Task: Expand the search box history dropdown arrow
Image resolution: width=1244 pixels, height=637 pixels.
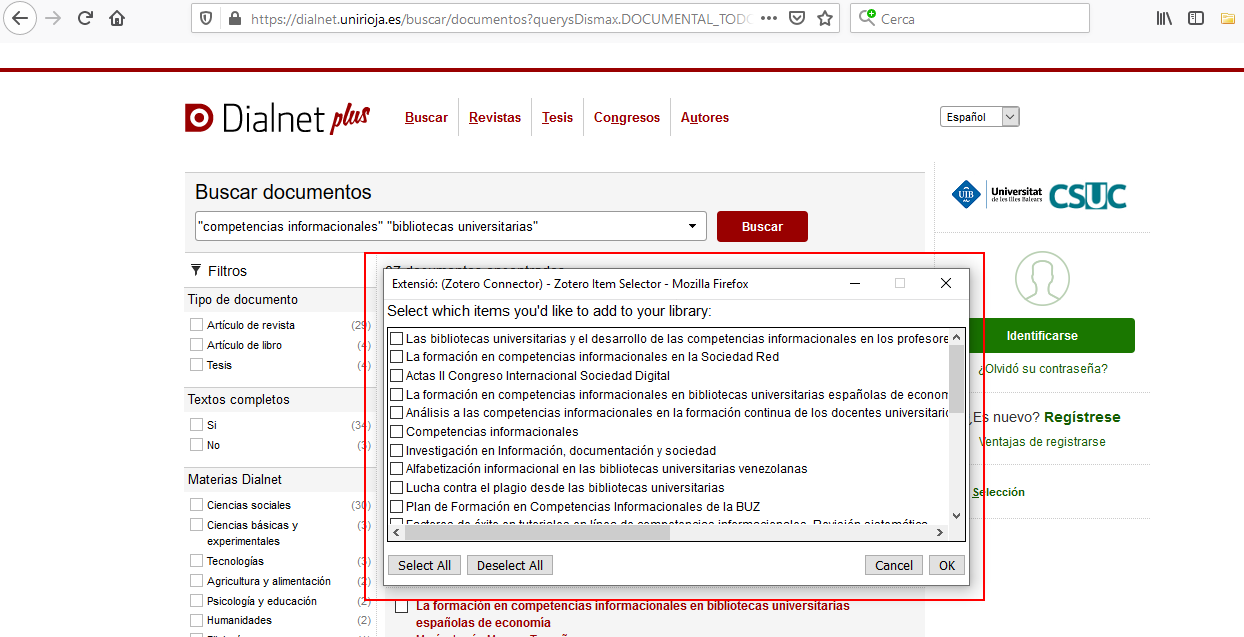Action: [693, 227]
